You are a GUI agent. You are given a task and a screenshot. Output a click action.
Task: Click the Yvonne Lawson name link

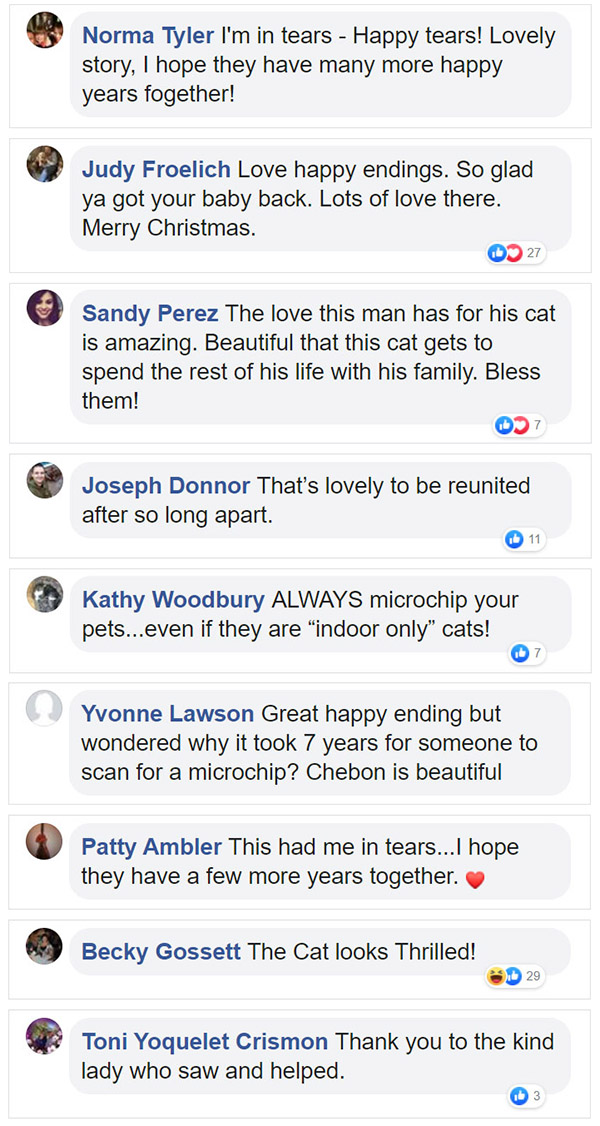point(168,714)
